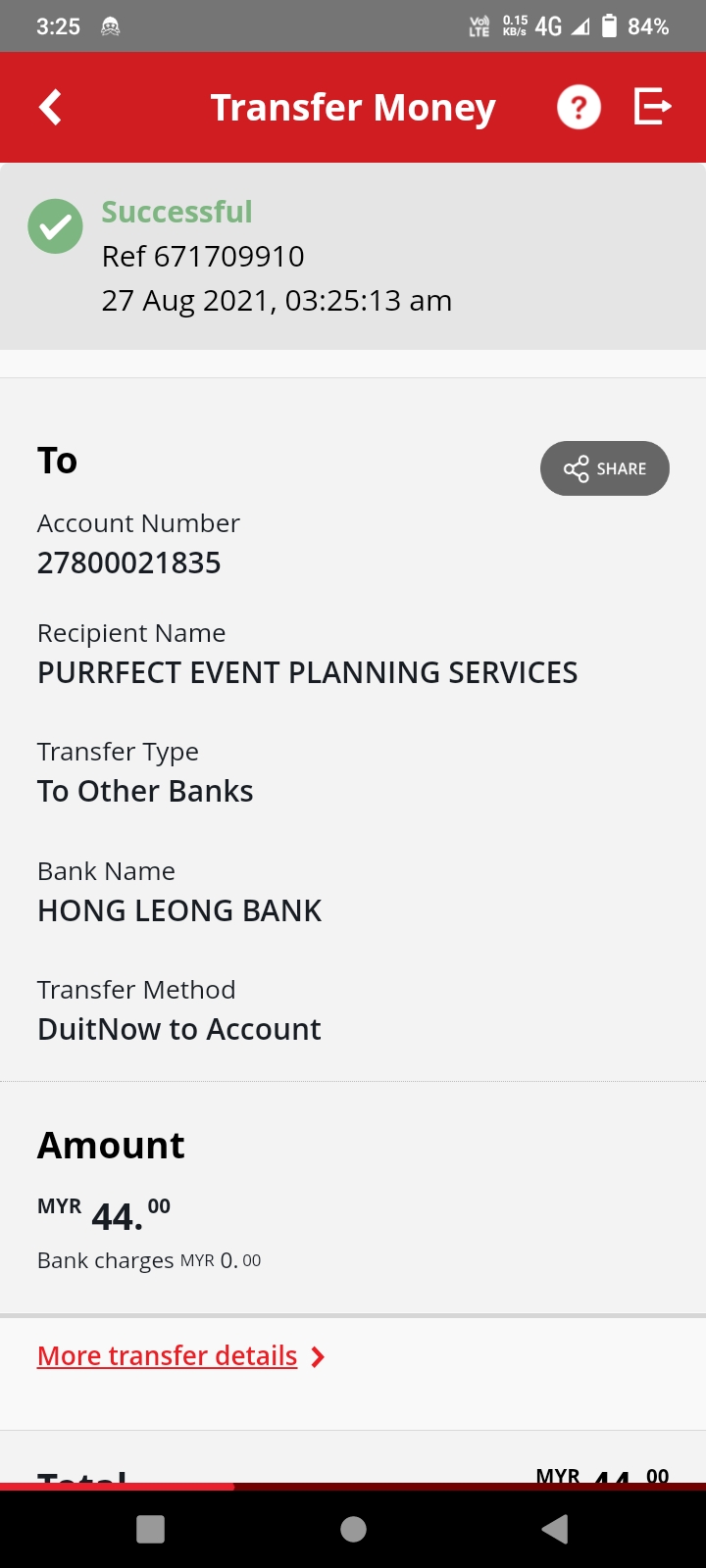
Task: Tap account number 27800021835
Action: coord(129,563)
